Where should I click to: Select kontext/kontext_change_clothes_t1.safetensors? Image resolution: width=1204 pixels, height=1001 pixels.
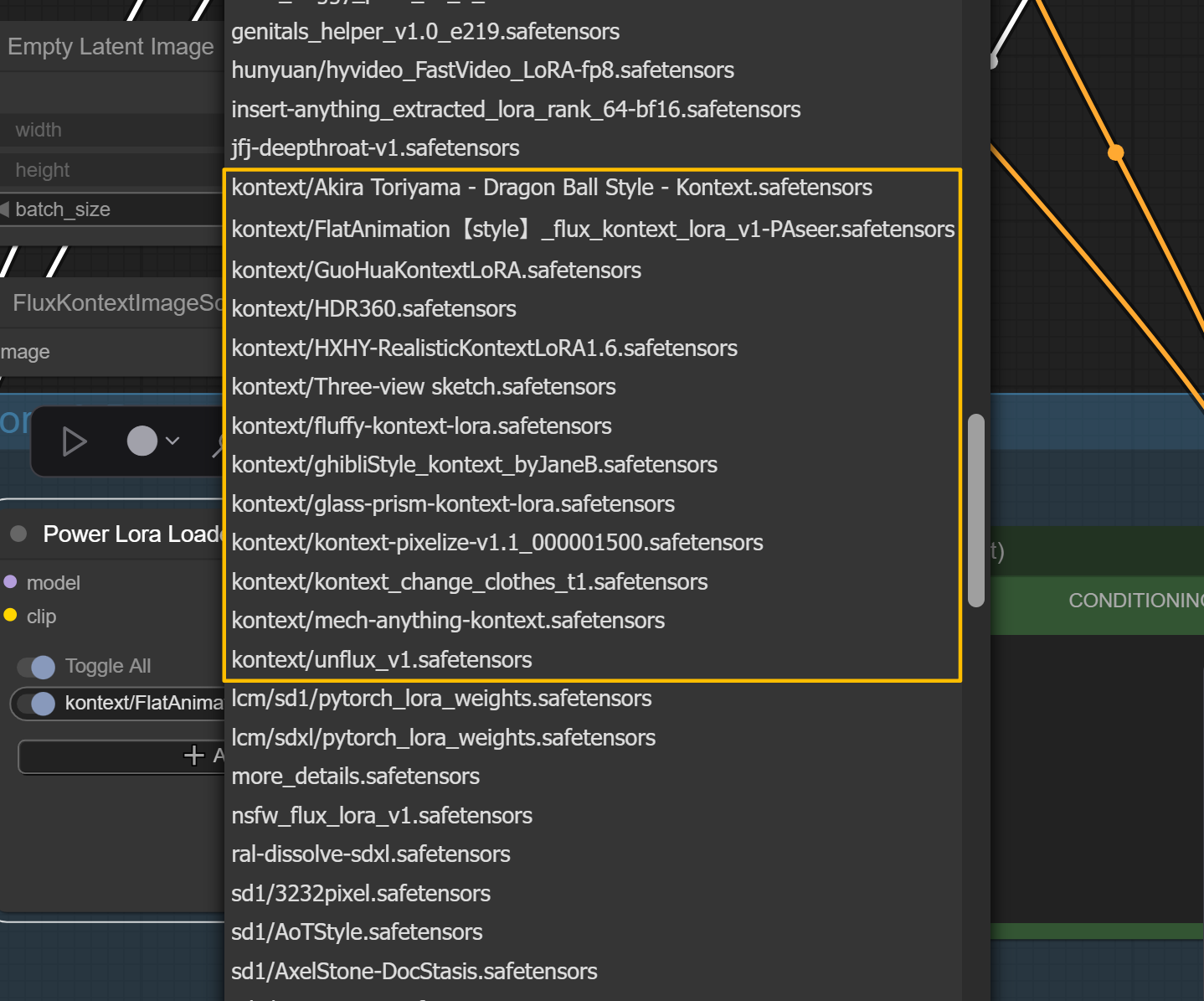pyautogui.click(x=593, y=582)
